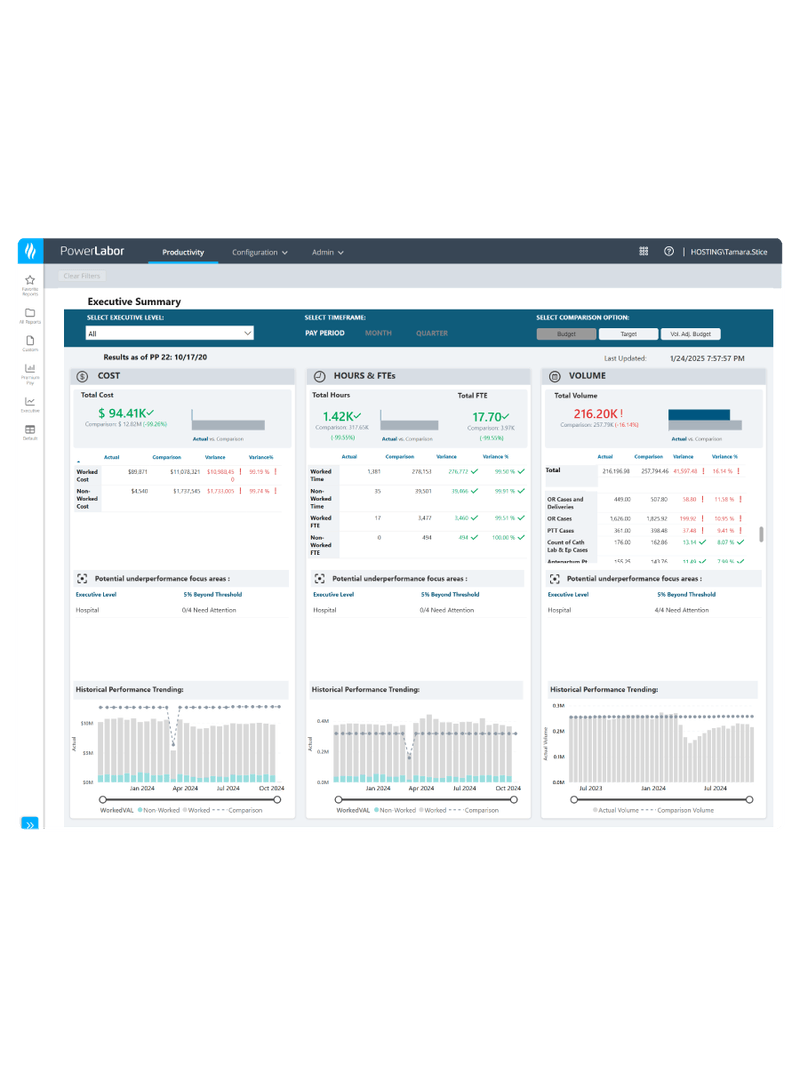Screen dimensions: 800x1067
Task: Click the focus icon in the Cost panel
Action: tap(82, 578)
